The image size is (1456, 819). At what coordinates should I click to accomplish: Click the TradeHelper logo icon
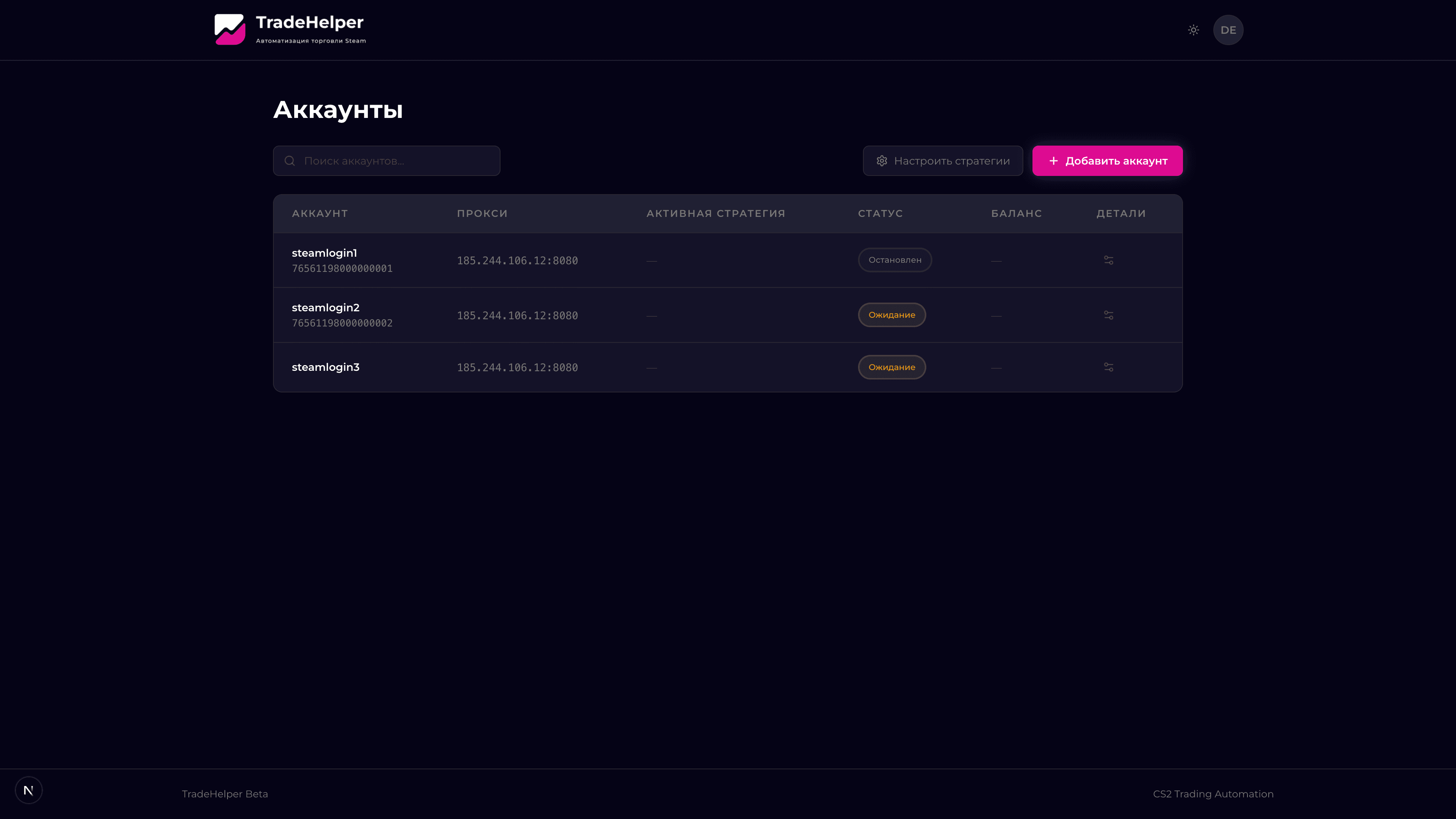(229, 30)
